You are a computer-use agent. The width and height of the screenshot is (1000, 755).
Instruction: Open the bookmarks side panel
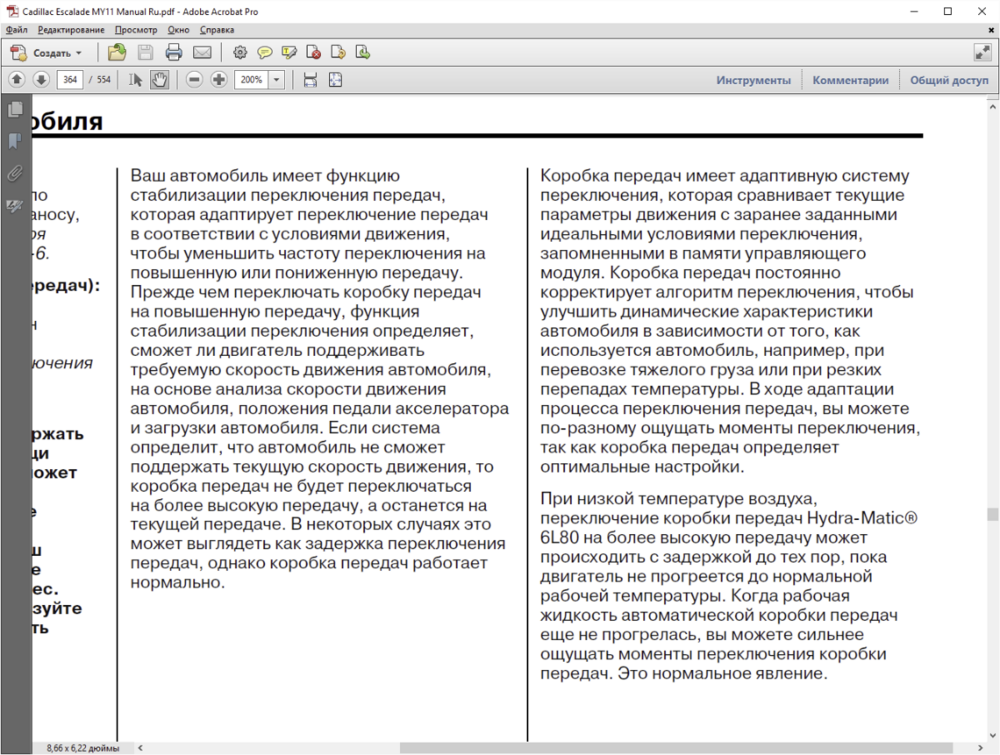[15, 141]
